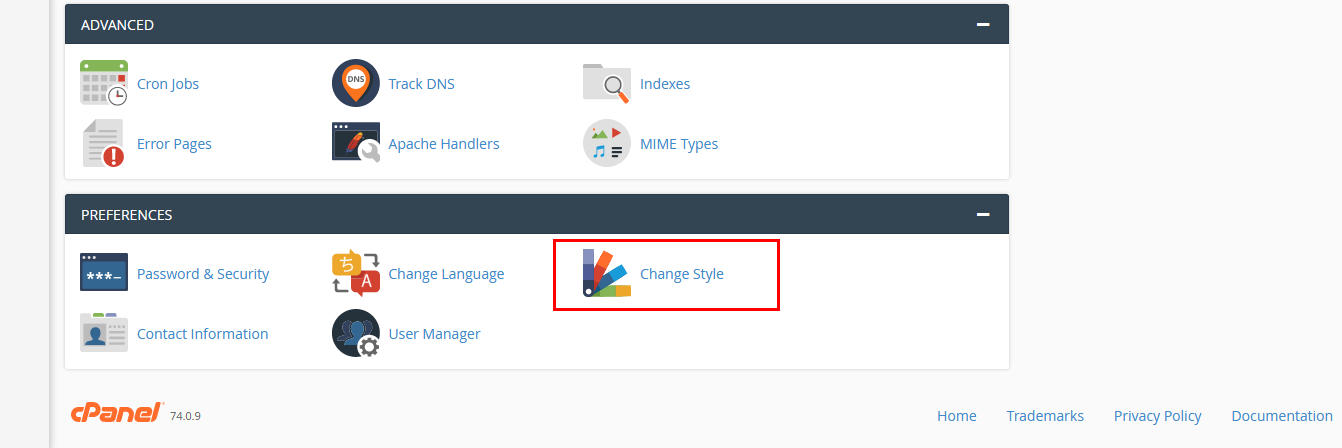Click the Change Language translation icon
The height and width of the screenshot is (448, 1342).
pos(355,273)
